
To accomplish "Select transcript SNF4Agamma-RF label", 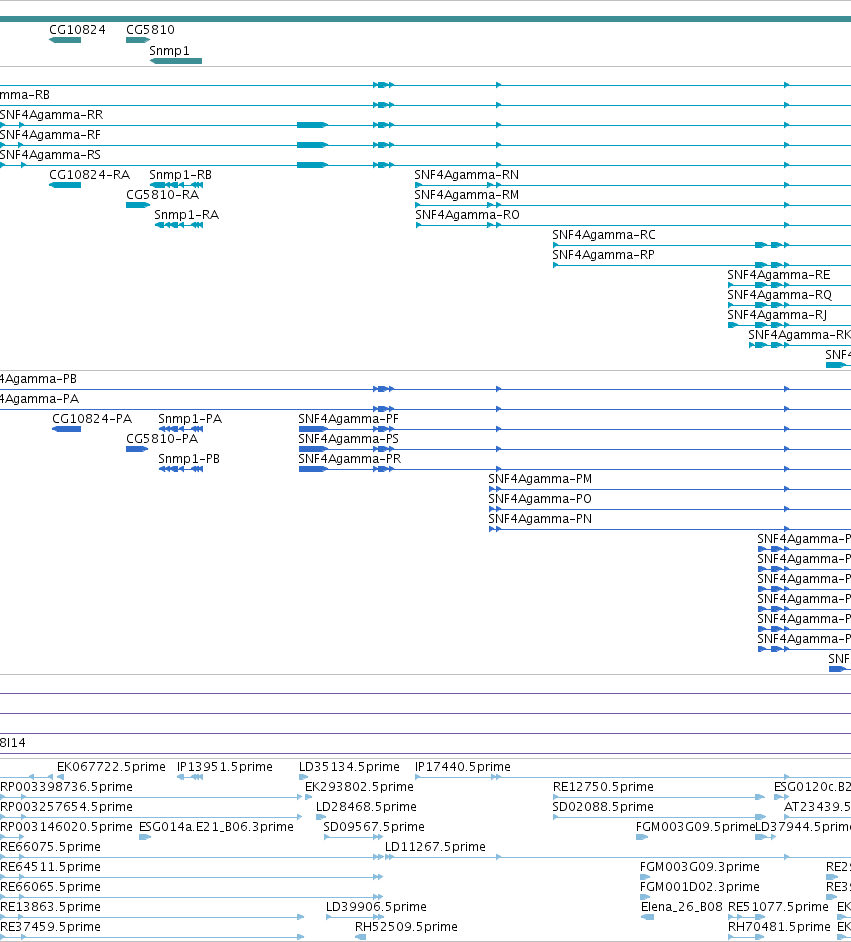I will tap(50, 135).
